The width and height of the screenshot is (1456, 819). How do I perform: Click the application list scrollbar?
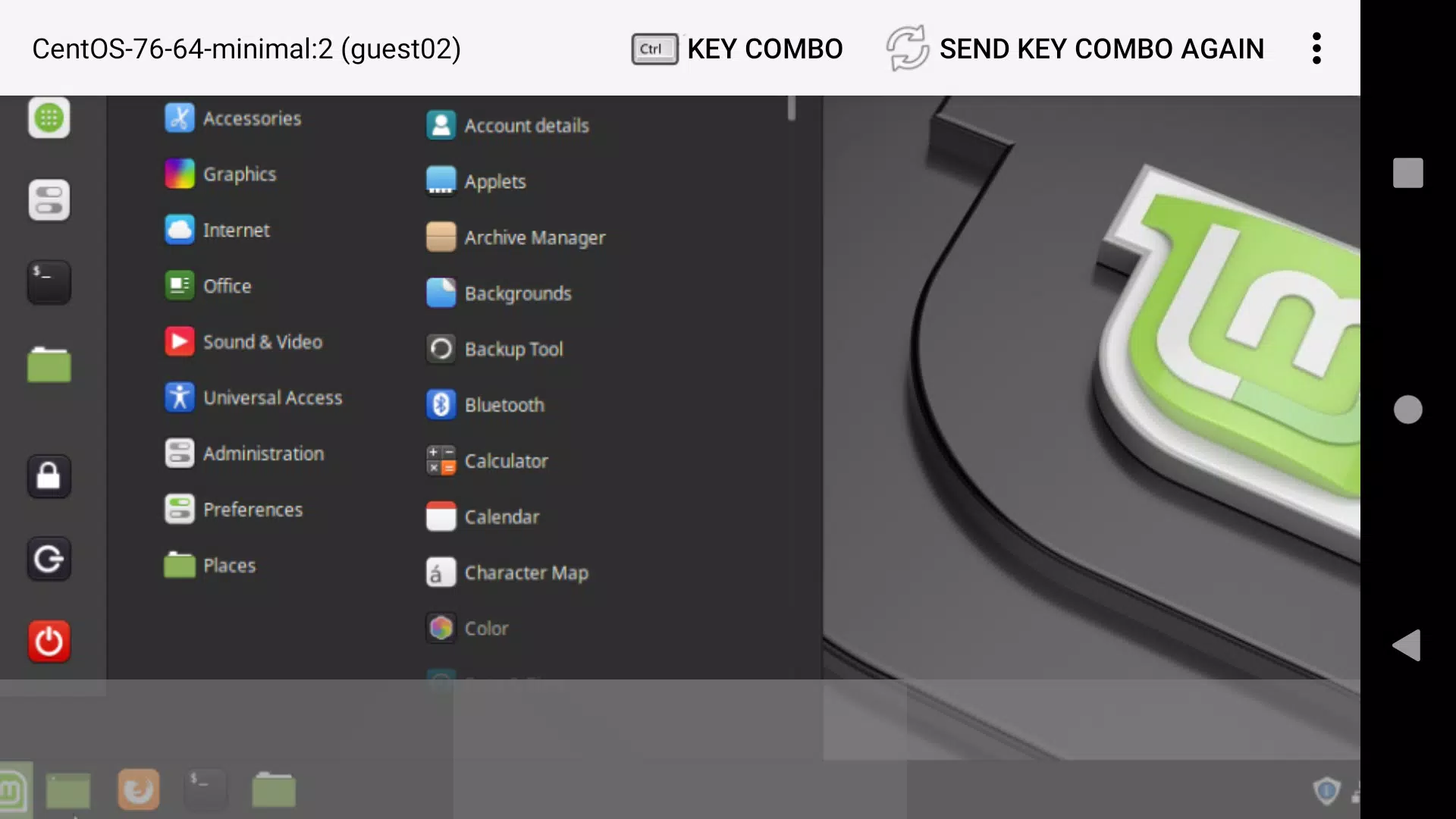coord(792,108)
